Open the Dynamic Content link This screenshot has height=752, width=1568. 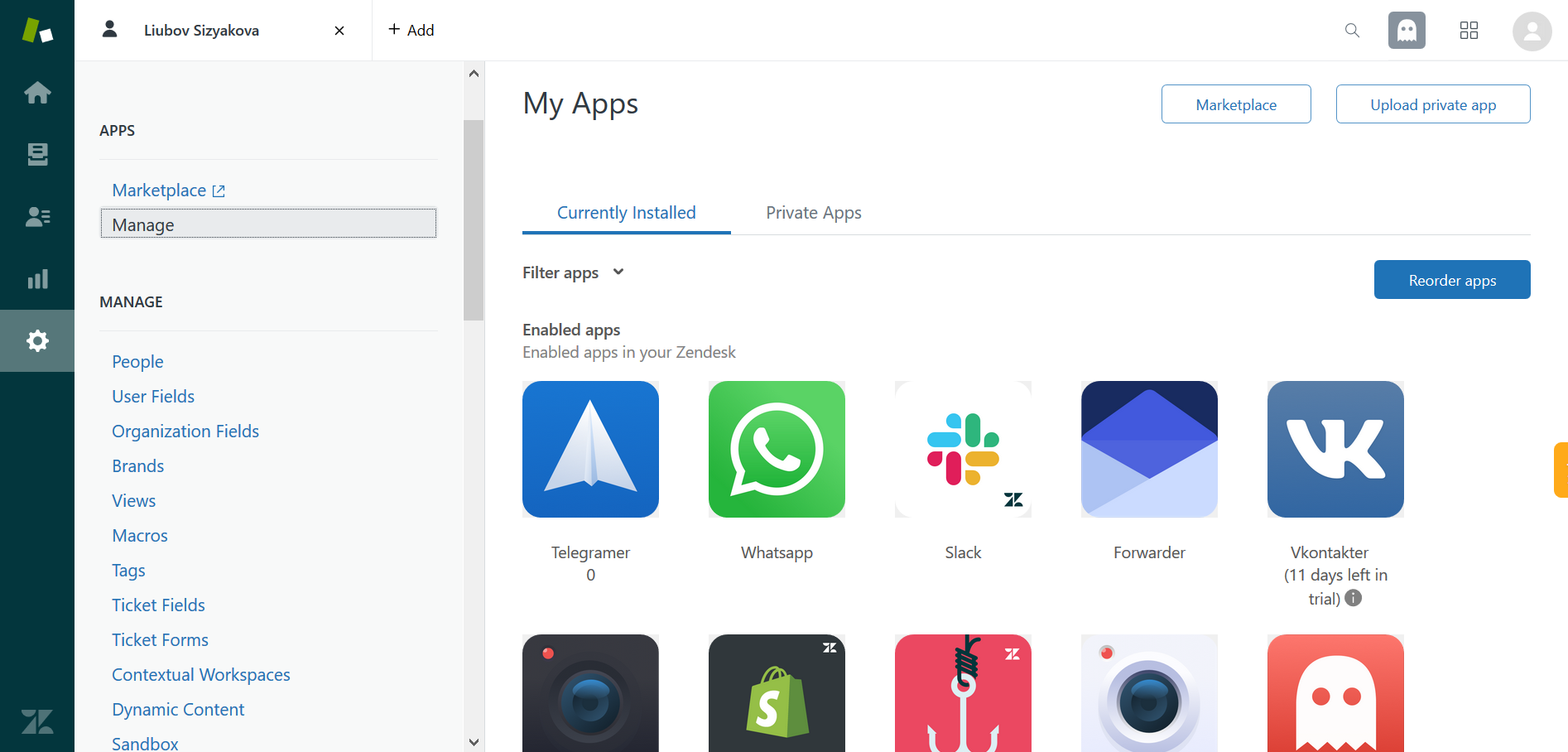(178, 710)
